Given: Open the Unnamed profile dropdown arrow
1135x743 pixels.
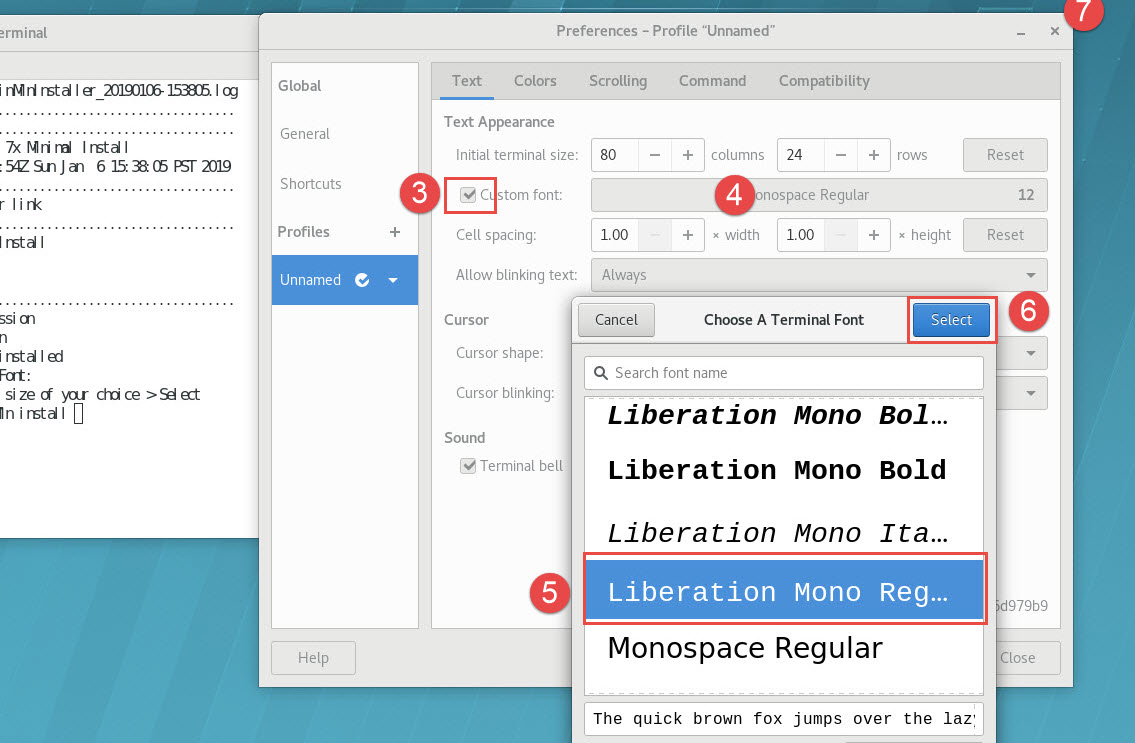Looking at the screenshot, I should [393, 280].
